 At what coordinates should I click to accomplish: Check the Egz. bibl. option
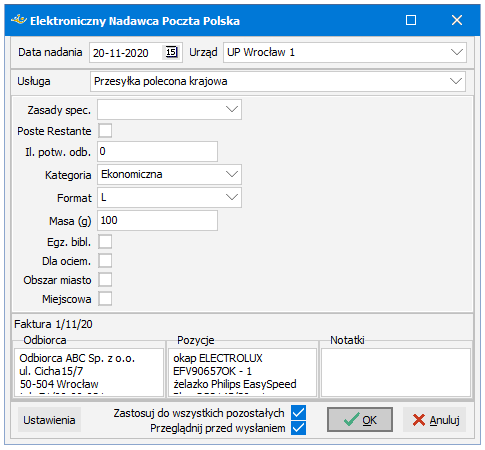[105, 242]
